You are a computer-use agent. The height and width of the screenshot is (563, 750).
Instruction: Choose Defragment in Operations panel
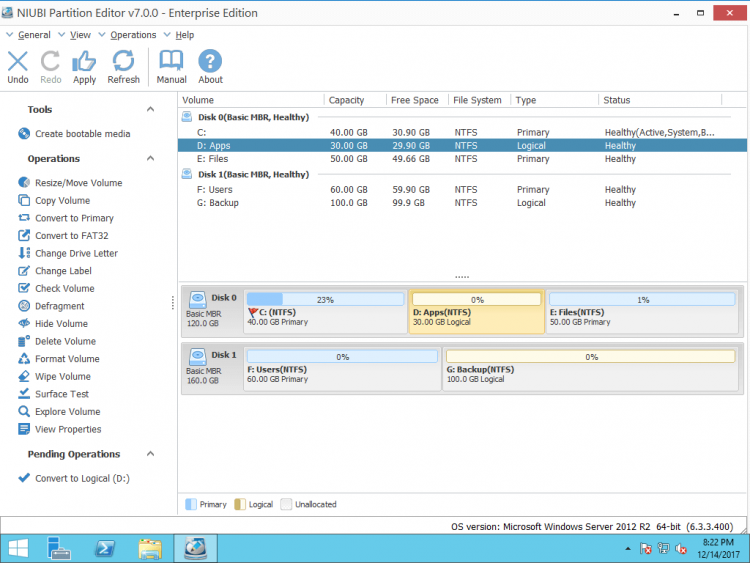point(59,306)
